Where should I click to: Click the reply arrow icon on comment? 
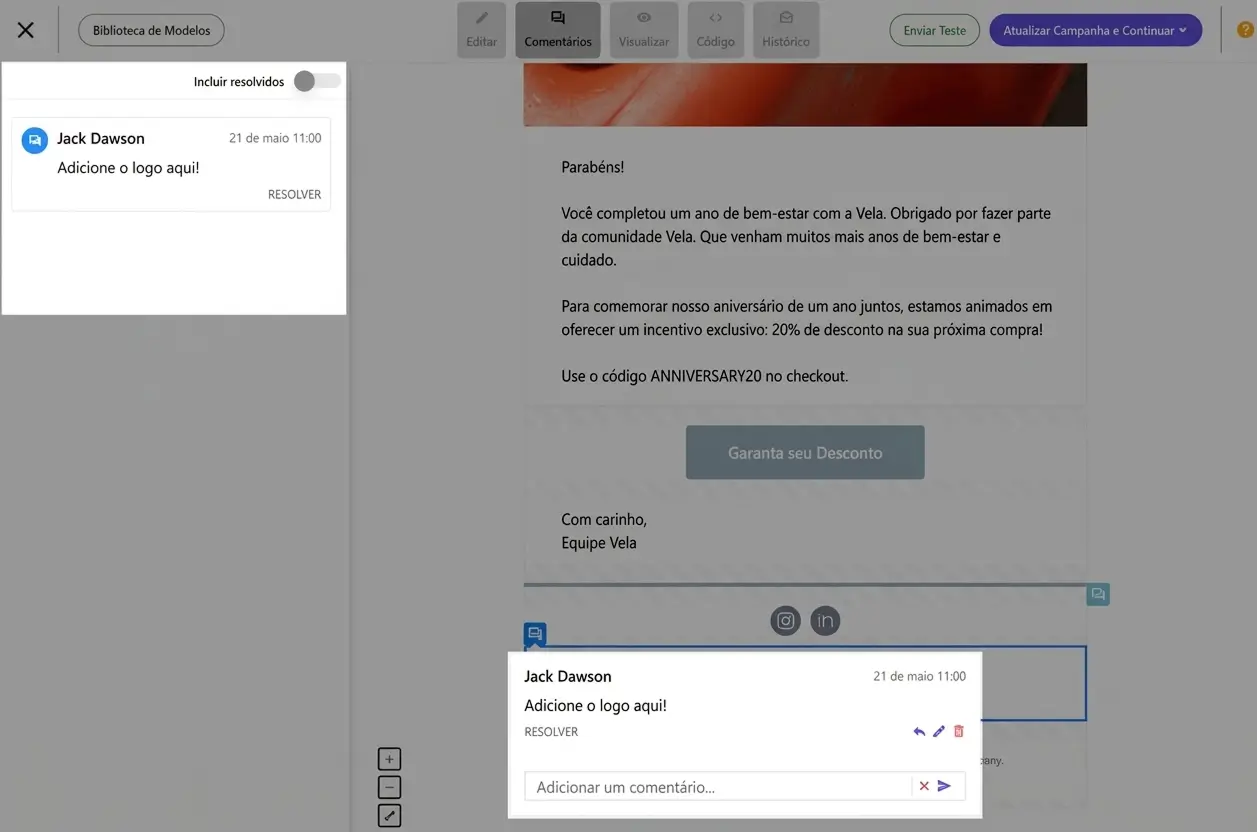tap(919, 732)
